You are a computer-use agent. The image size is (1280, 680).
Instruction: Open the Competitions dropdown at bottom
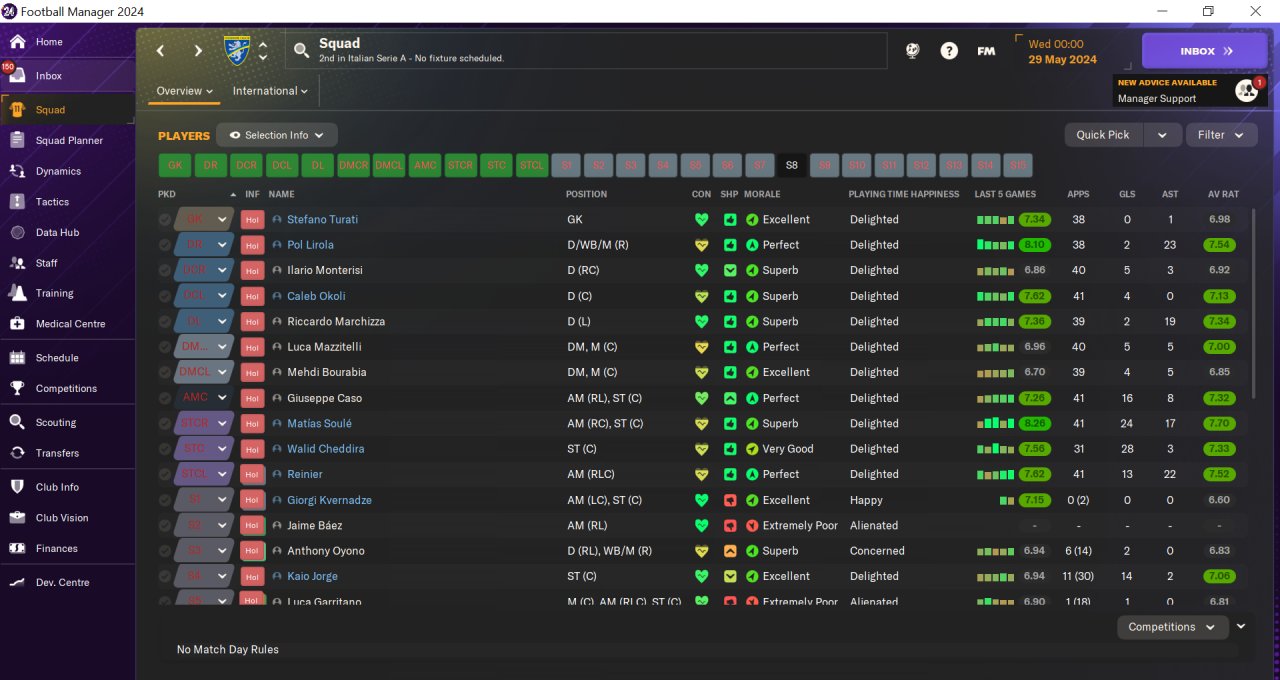[1172, 627]
